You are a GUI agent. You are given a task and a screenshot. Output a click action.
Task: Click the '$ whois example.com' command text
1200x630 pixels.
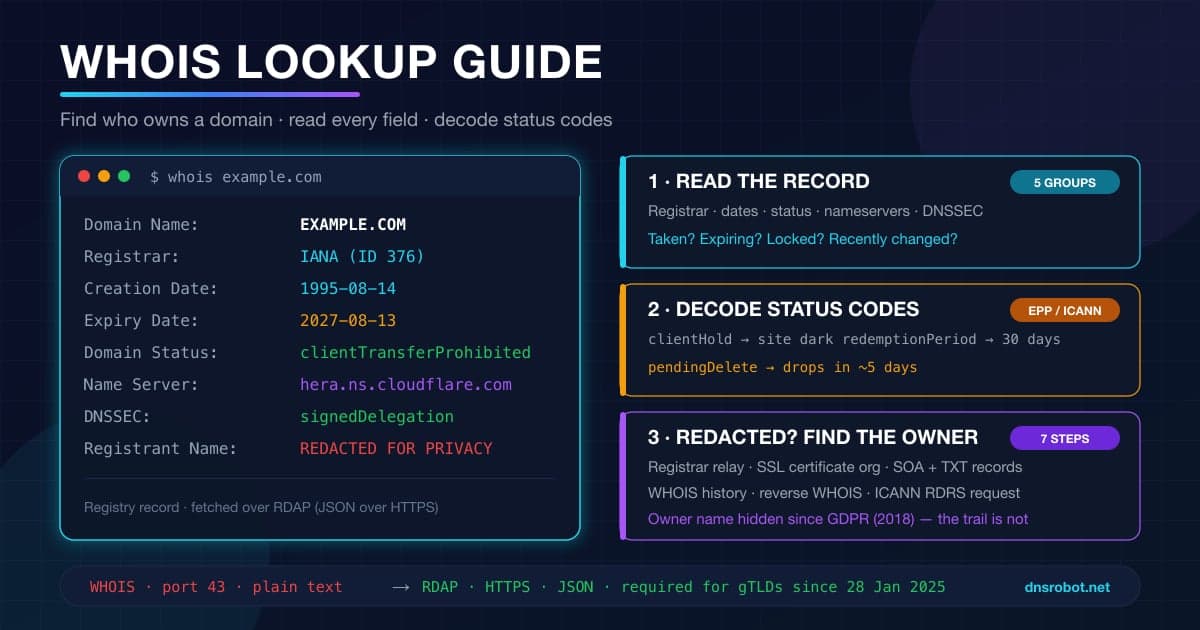pyautogui.click(x=236, y=177)
